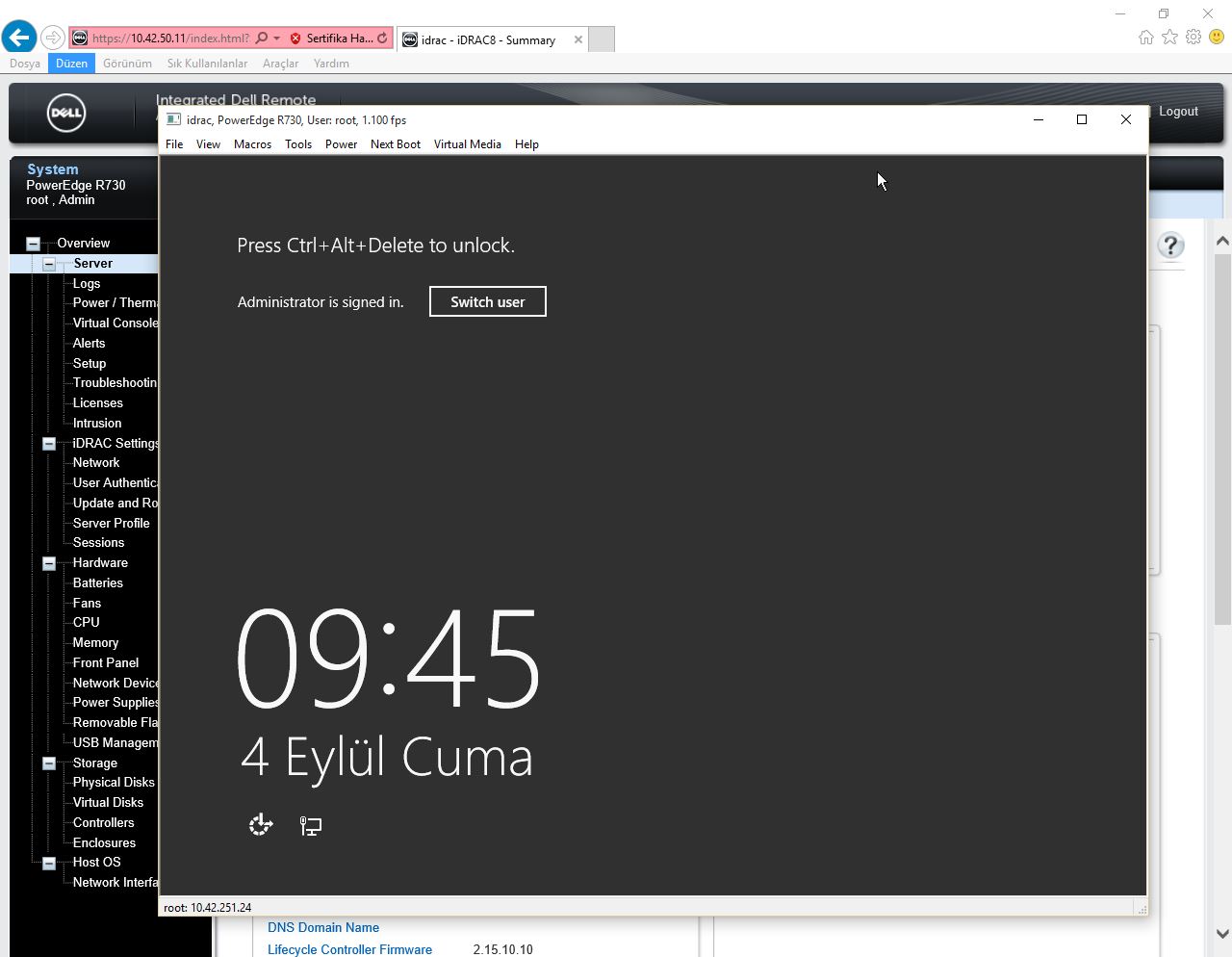Select Physical Disks under Storage
Image resolution: width=1232 pixels, height=957 pixels.
click(x=114, y=783)
